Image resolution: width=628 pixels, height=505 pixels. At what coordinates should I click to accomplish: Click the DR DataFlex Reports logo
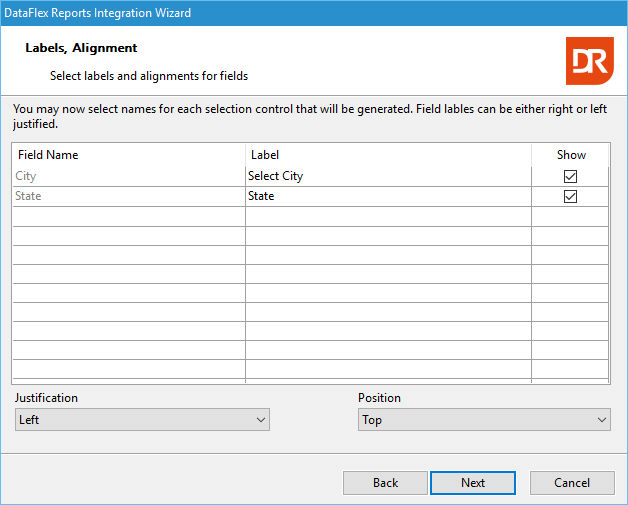pos(590,61)
